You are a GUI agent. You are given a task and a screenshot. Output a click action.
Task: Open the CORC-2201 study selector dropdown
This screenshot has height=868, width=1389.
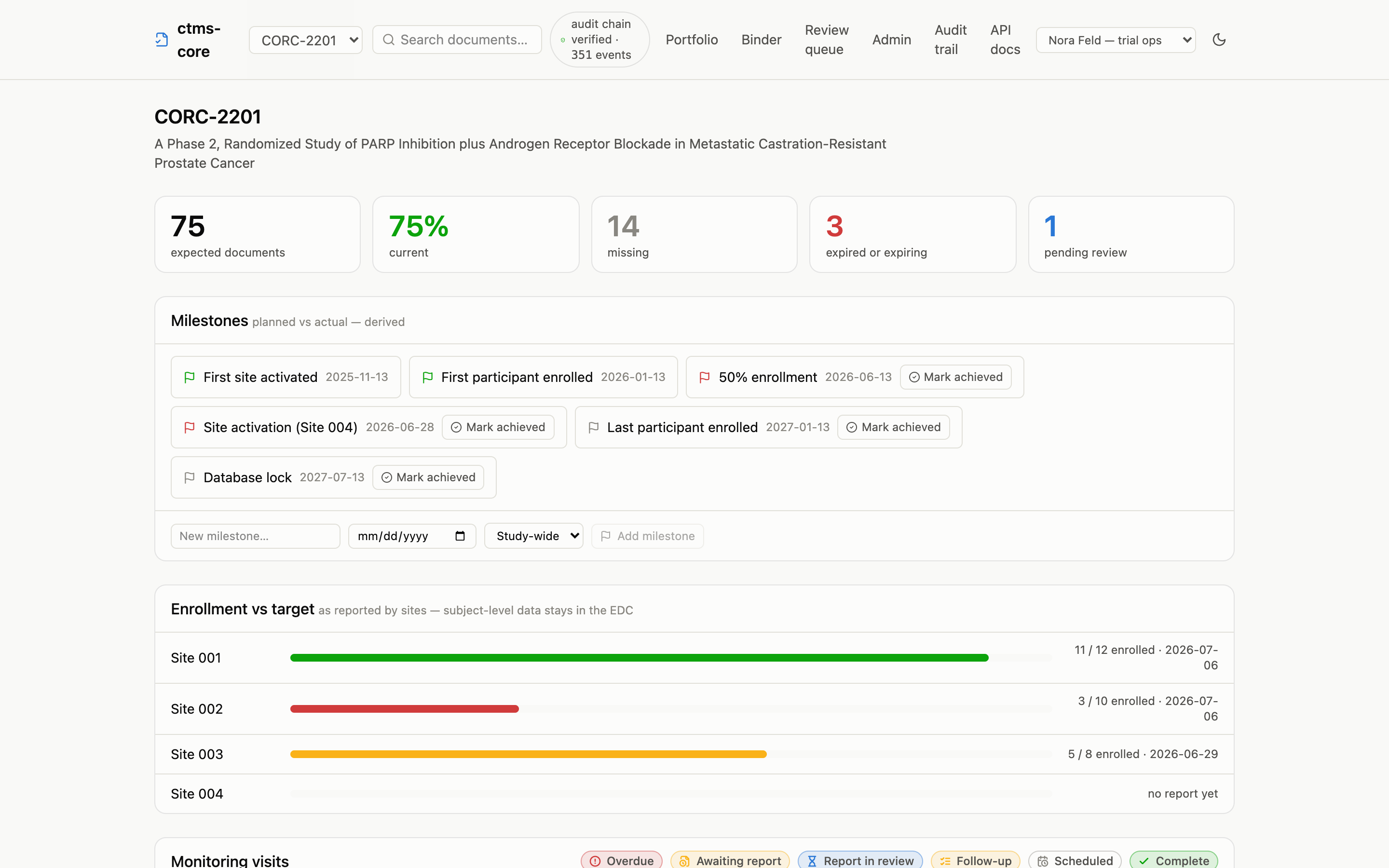(305, 40)
